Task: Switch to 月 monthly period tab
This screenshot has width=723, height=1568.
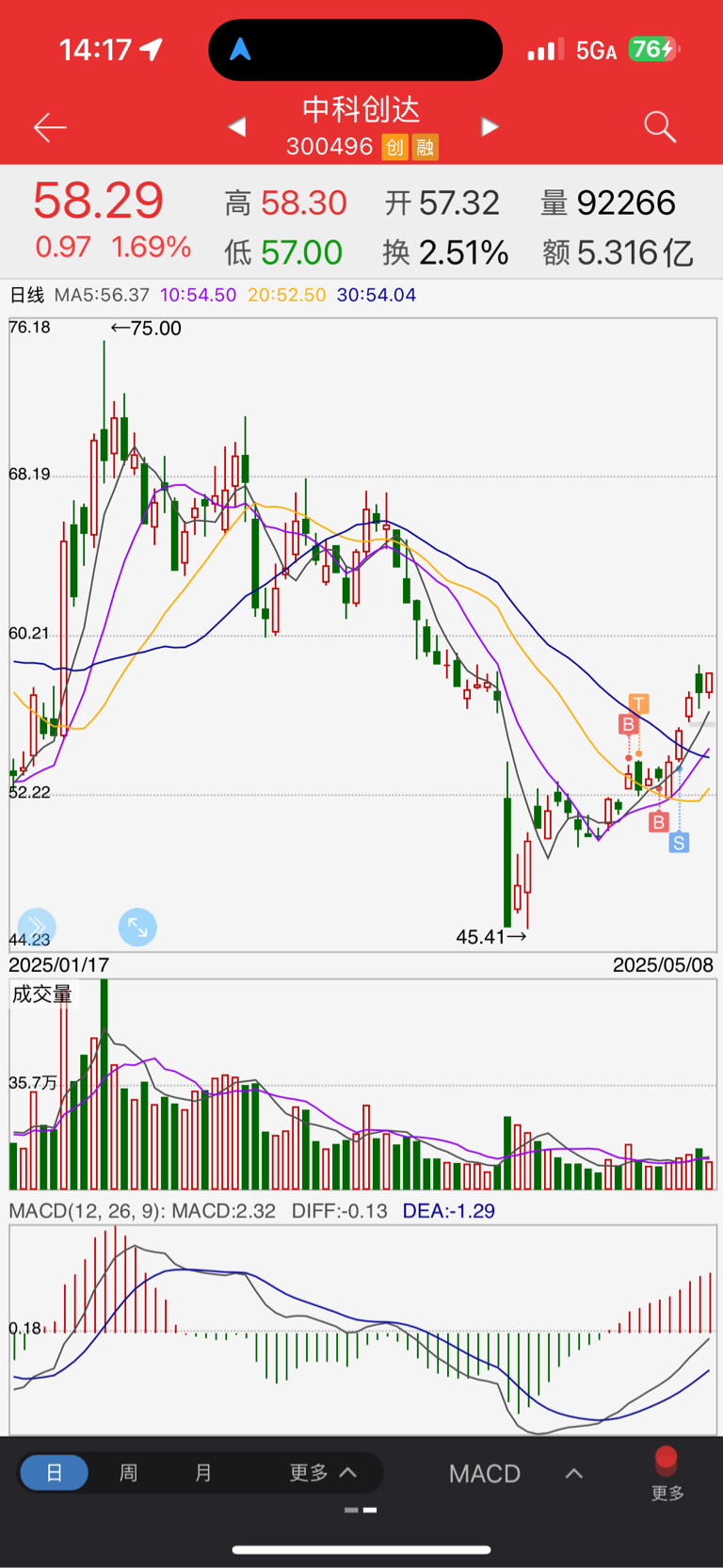Action: click(x=203, y=1472)
